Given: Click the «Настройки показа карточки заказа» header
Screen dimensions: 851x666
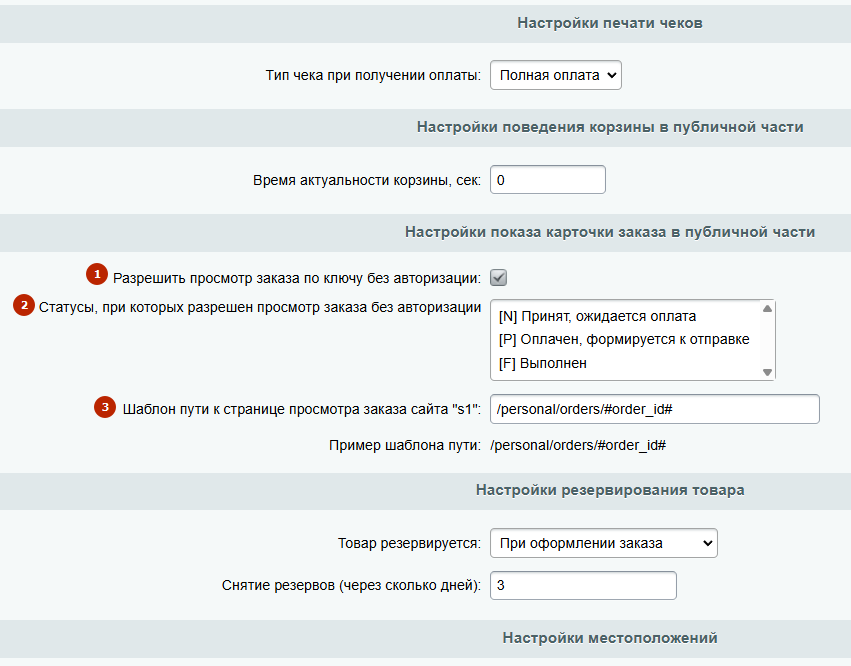Looking at the screenshot, I should pos(610,232).
